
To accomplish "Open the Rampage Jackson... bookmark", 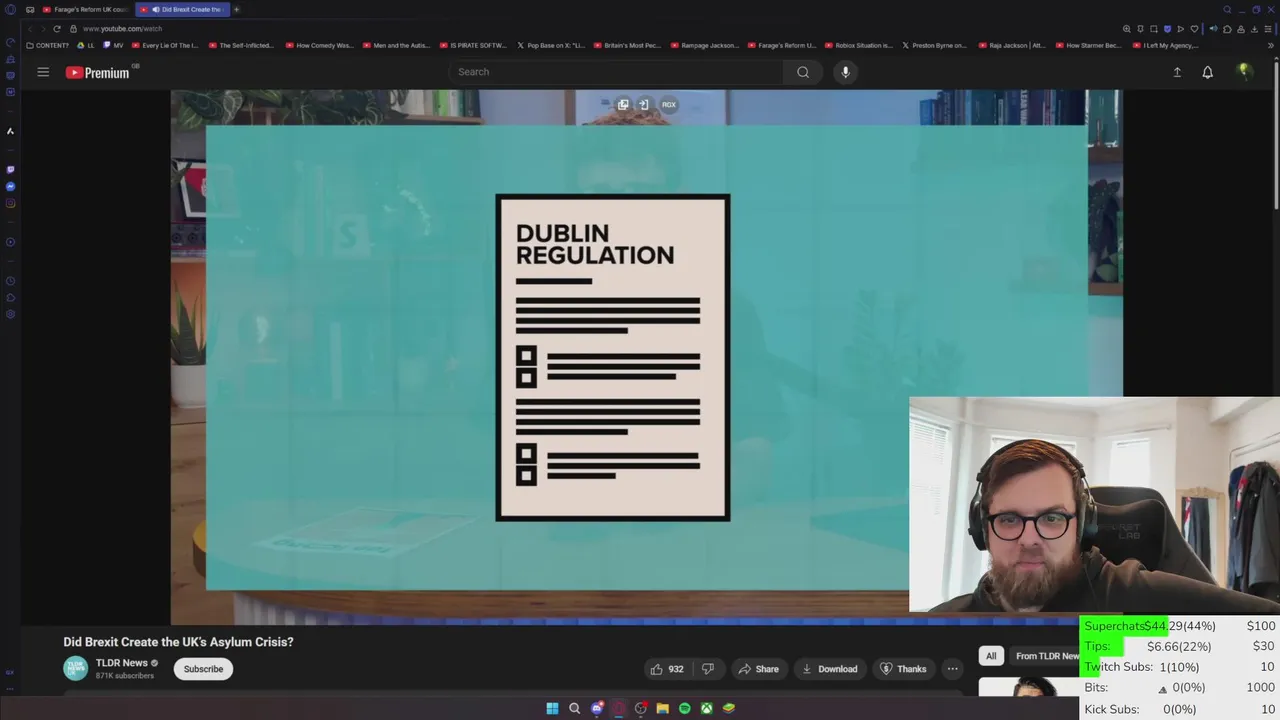I will (x=705, y=45).
